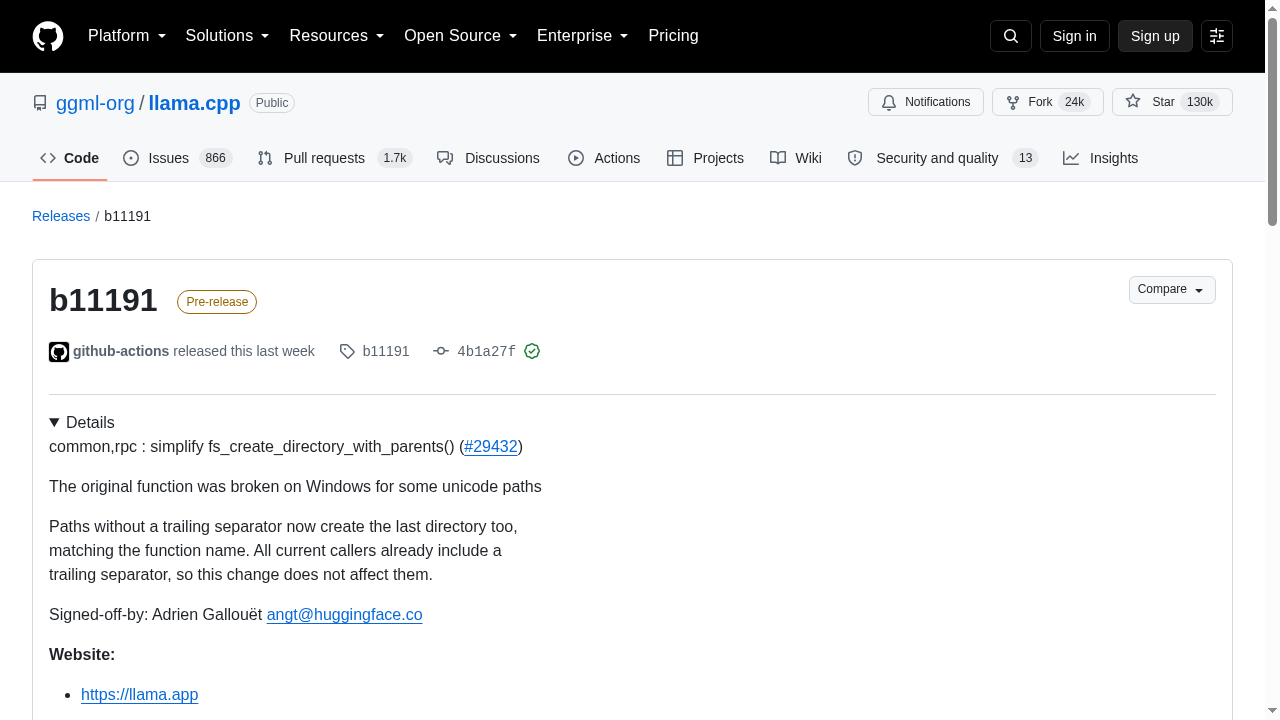Screen dimensions: 1280x720
Task: Click the Pull requests tab icon
Action: click(x=265, y=158)
